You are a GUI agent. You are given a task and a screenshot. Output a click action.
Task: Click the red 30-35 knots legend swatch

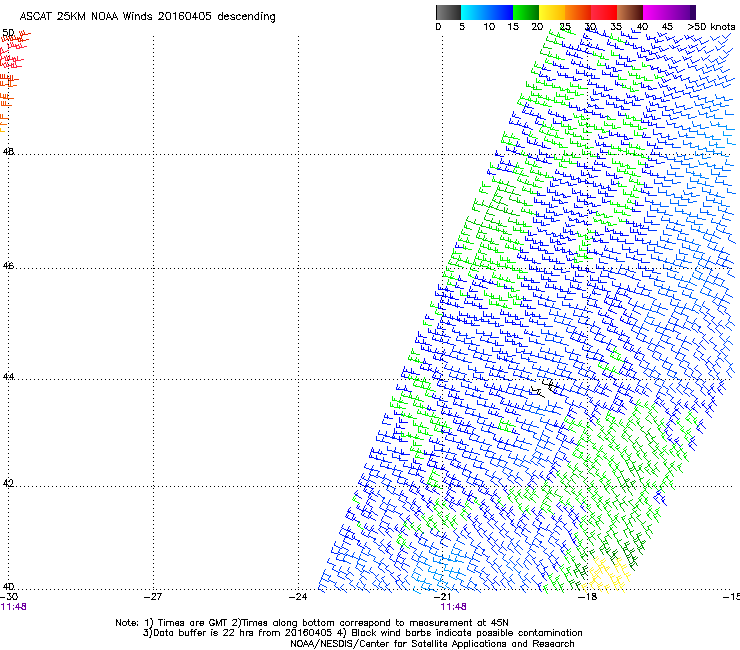(604, 12)
